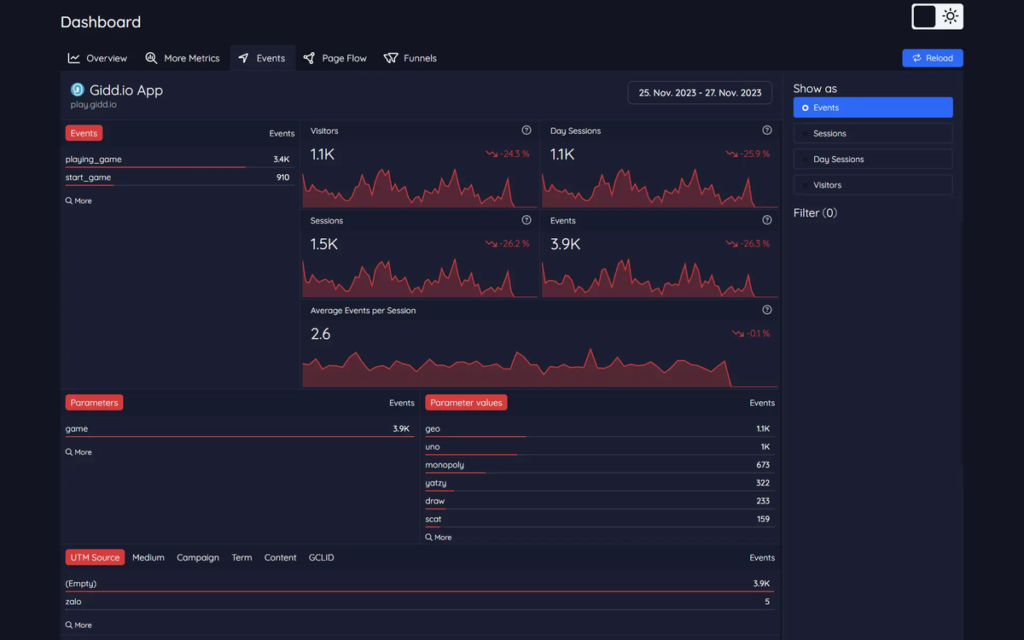Viewport: 1024px width, 640px height.
Task: Toggle the dark mode square switch
Action: (x=924, y=16)
